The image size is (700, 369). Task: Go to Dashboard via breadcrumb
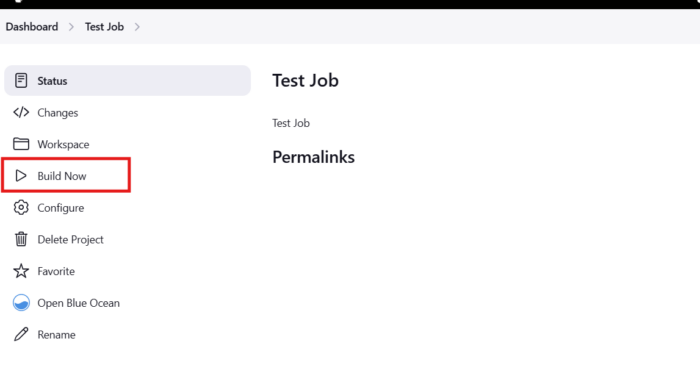coord(32,27)
